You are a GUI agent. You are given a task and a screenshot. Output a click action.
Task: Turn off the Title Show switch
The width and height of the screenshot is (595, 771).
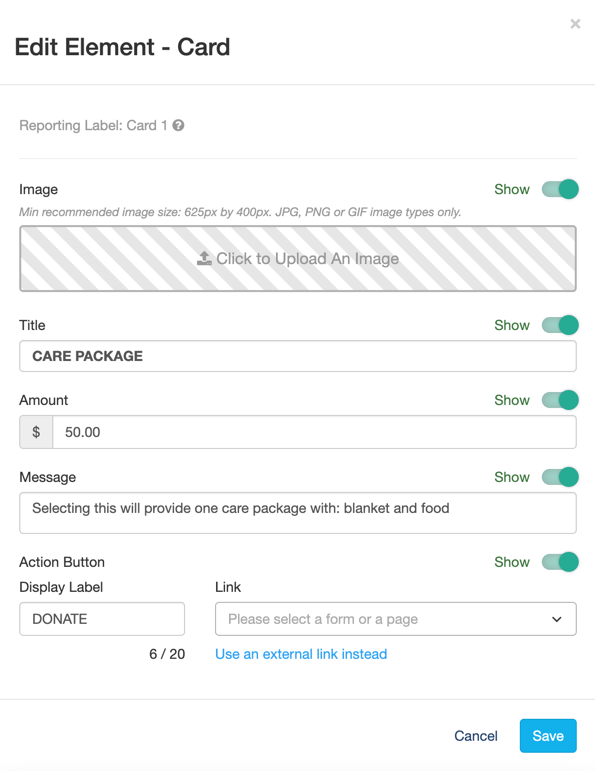[560, 325]
